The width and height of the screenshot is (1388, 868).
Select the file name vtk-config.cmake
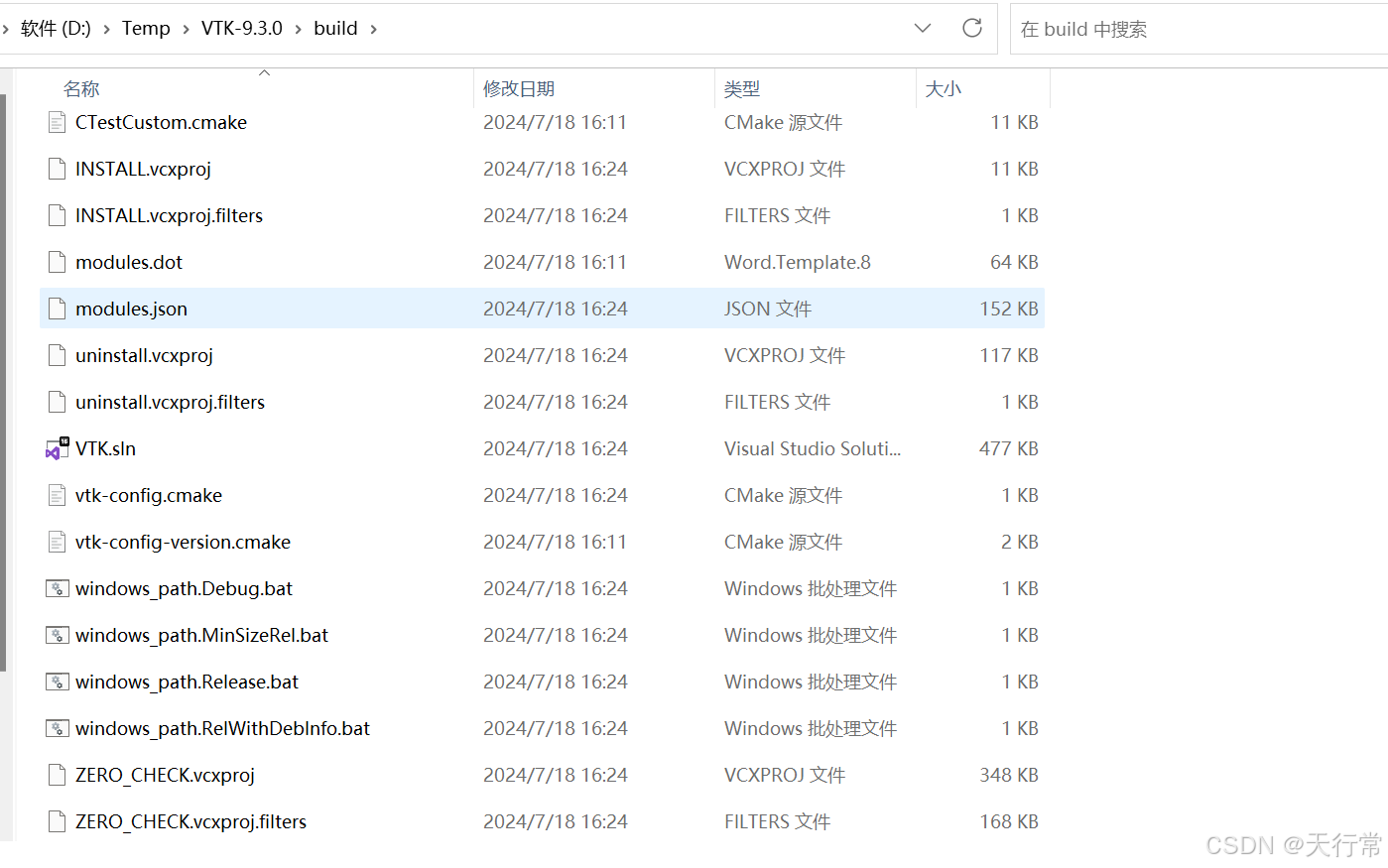pos(149,495)
